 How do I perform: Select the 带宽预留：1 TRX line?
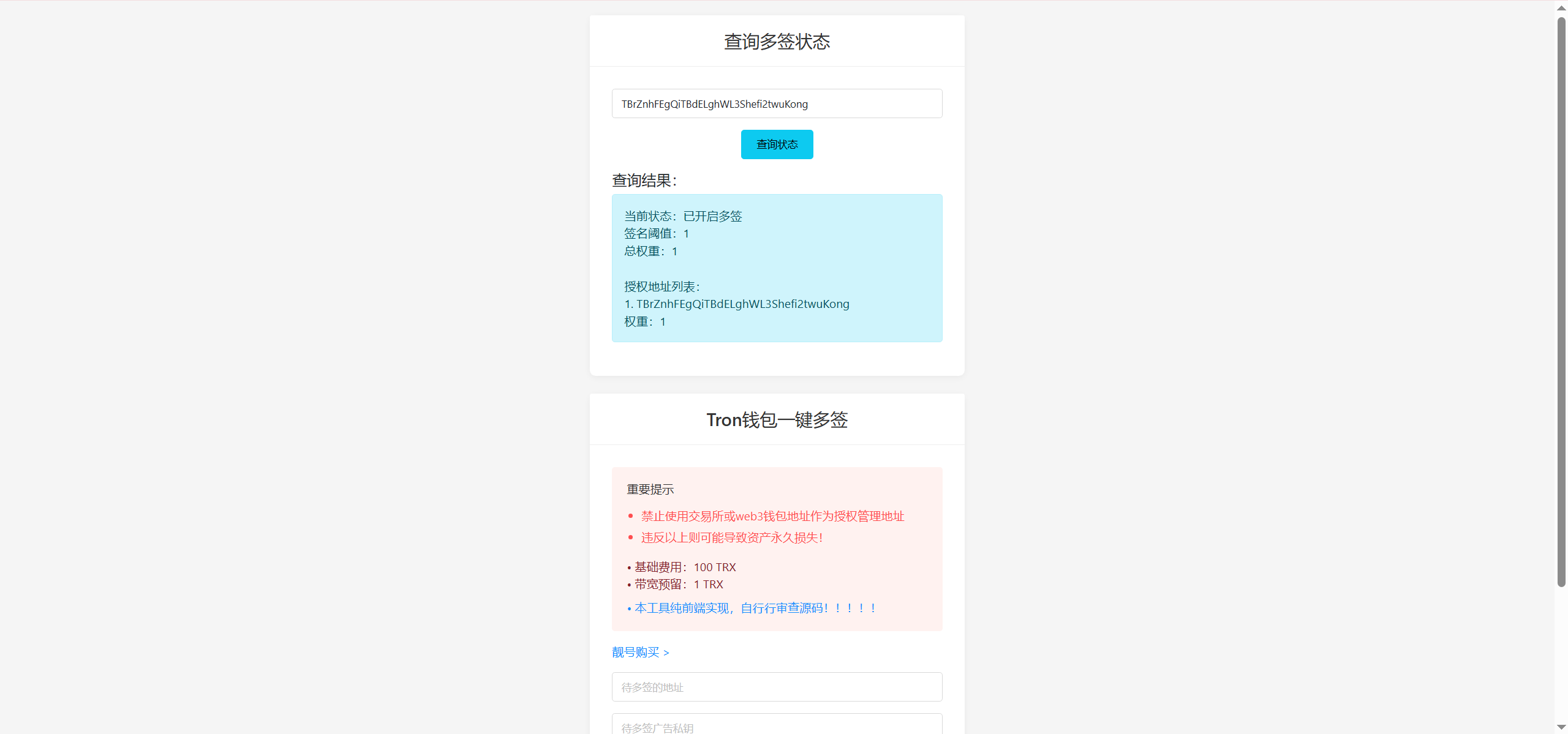675,585
